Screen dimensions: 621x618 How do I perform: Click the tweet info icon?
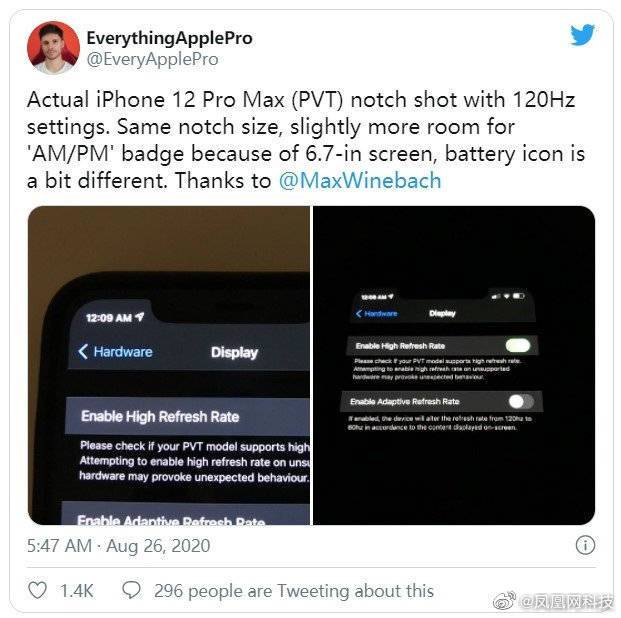point(585,545)
